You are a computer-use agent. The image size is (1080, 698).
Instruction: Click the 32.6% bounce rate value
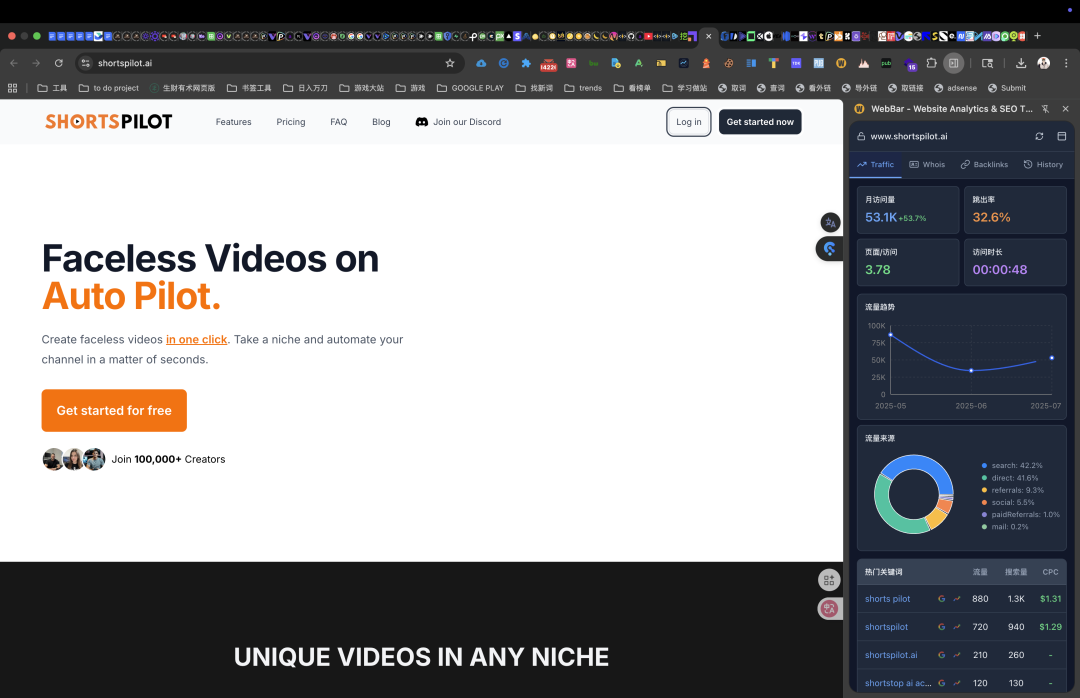(991, 218)
